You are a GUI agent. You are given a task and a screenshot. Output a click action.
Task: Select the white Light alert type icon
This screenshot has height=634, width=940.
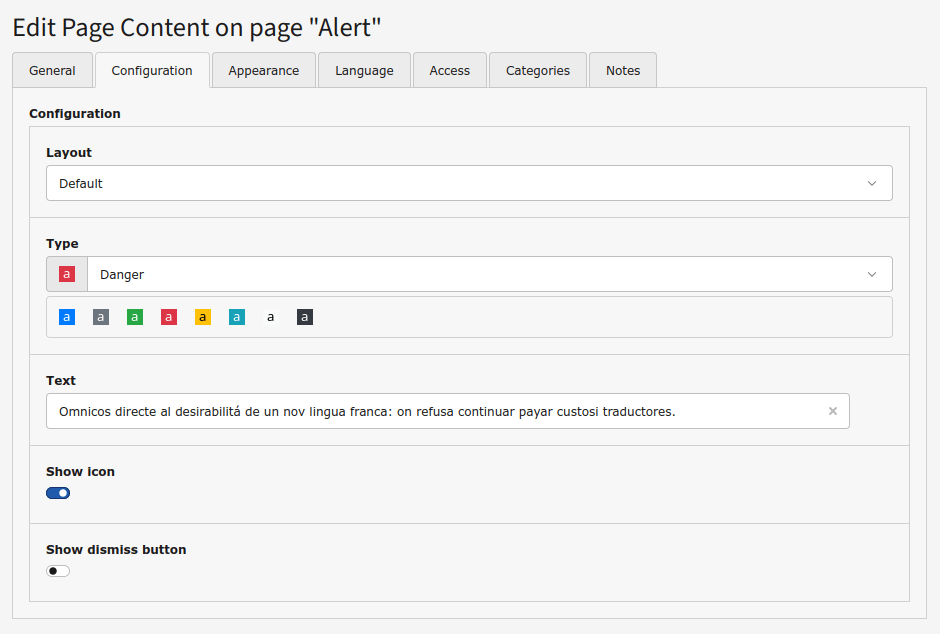(271, 317)
